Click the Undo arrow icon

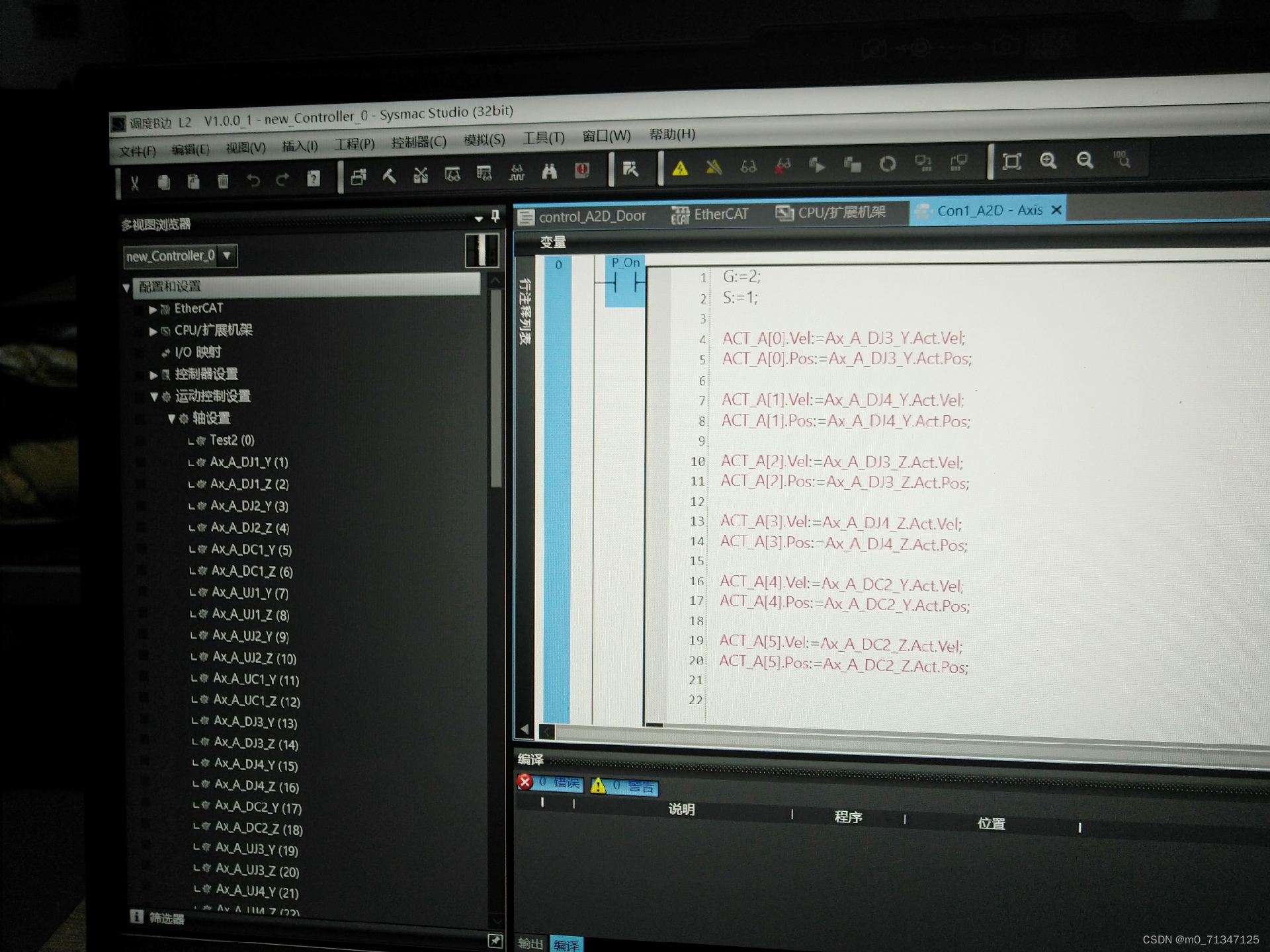pyautogui.click(x=253, y=180)
